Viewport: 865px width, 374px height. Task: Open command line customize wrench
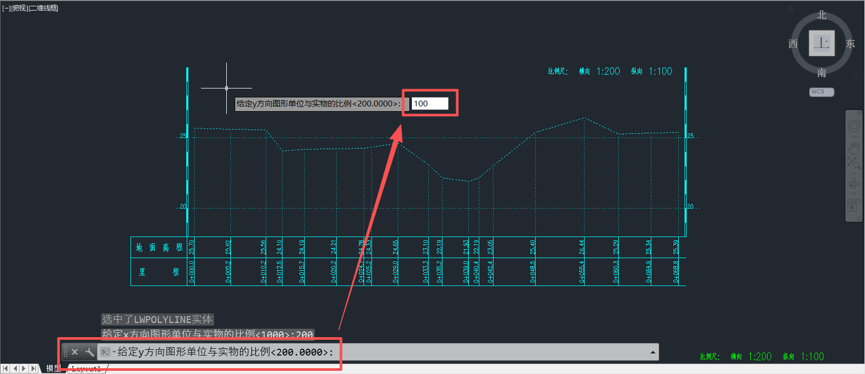click(89, 351)
